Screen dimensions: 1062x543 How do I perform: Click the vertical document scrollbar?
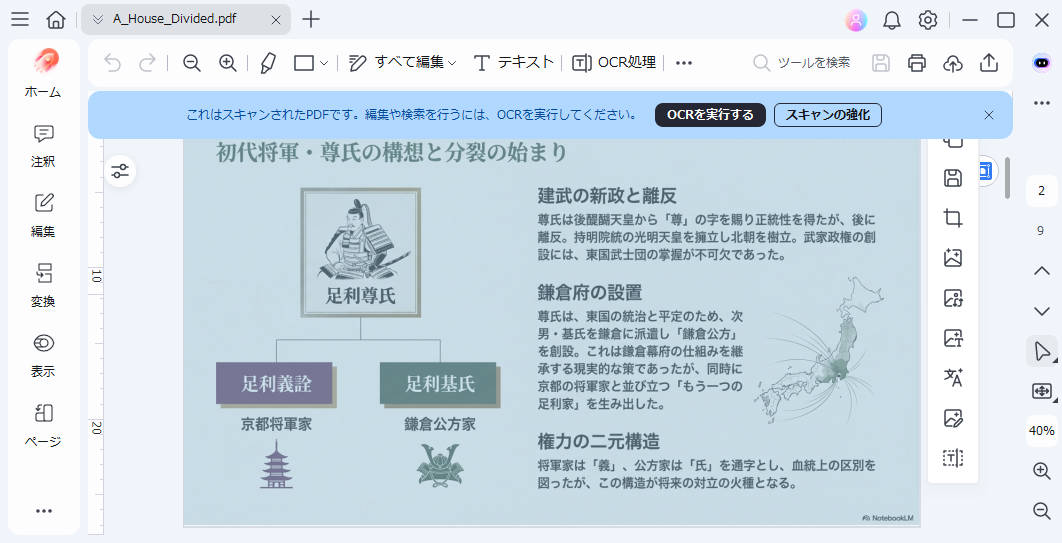(x=1007, y=178)
